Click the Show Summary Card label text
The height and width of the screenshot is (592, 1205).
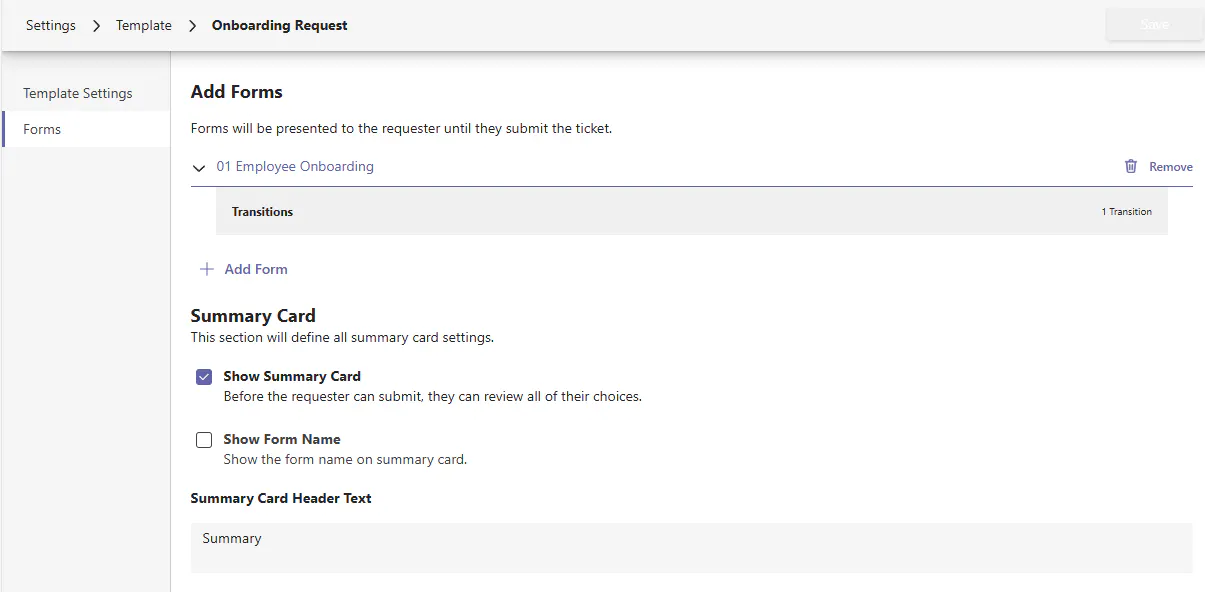pyautogui.click(x=292, y=377)
